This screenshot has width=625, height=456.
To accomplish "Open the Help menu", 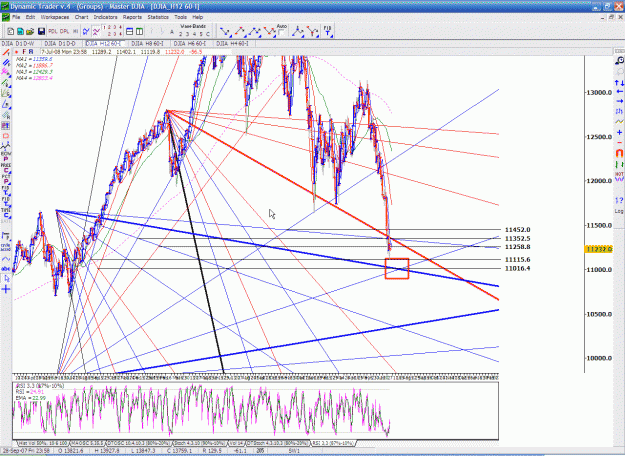I will [198, 17].
